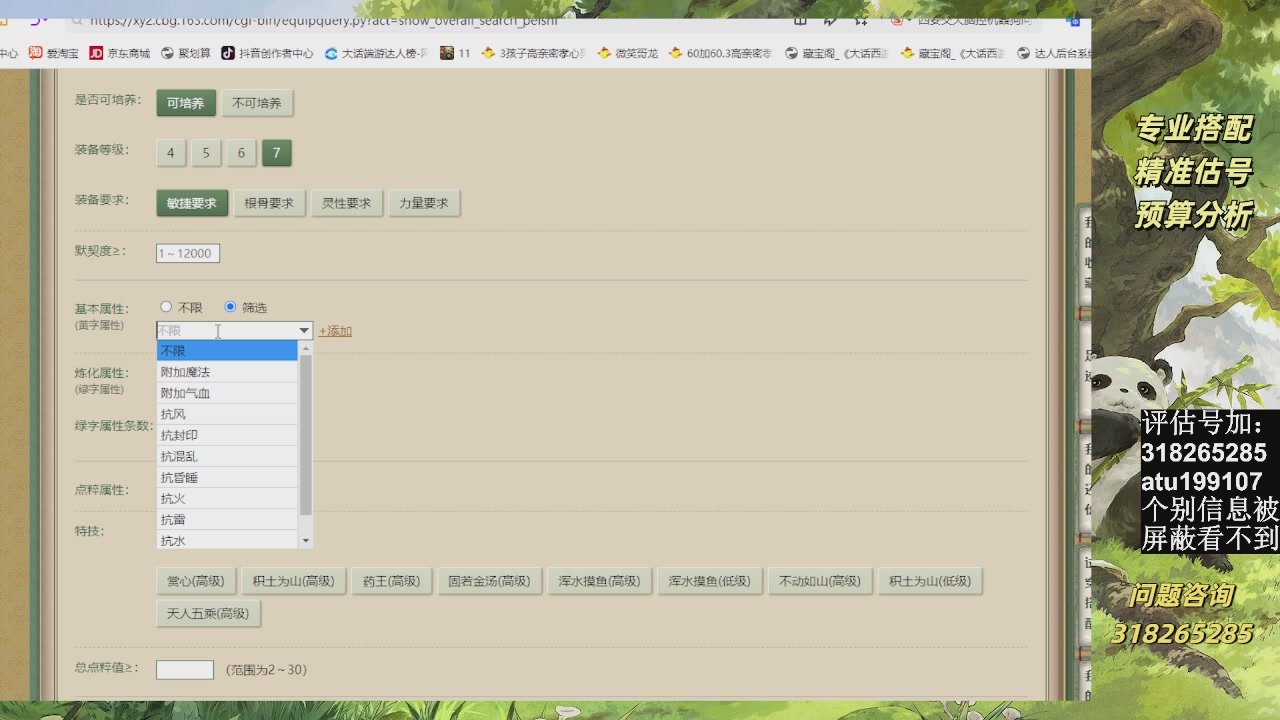Toggle the 可培养 option

point(185,103)
